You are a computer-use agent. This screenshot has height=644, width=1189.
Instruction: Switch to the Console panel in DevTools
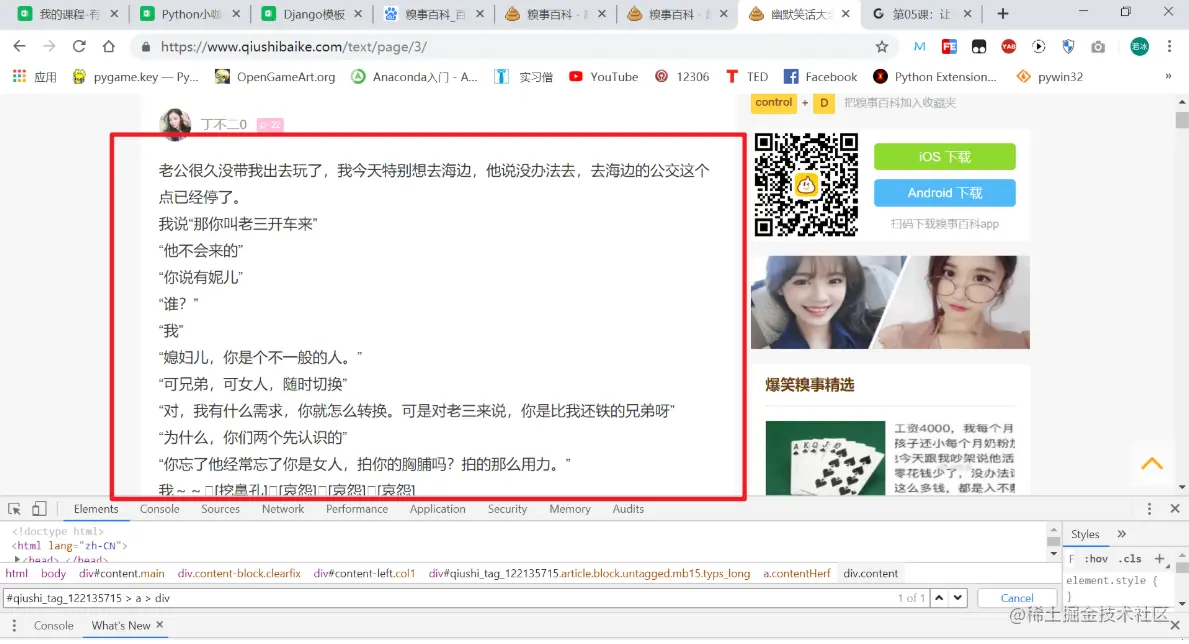click(159, 509)
